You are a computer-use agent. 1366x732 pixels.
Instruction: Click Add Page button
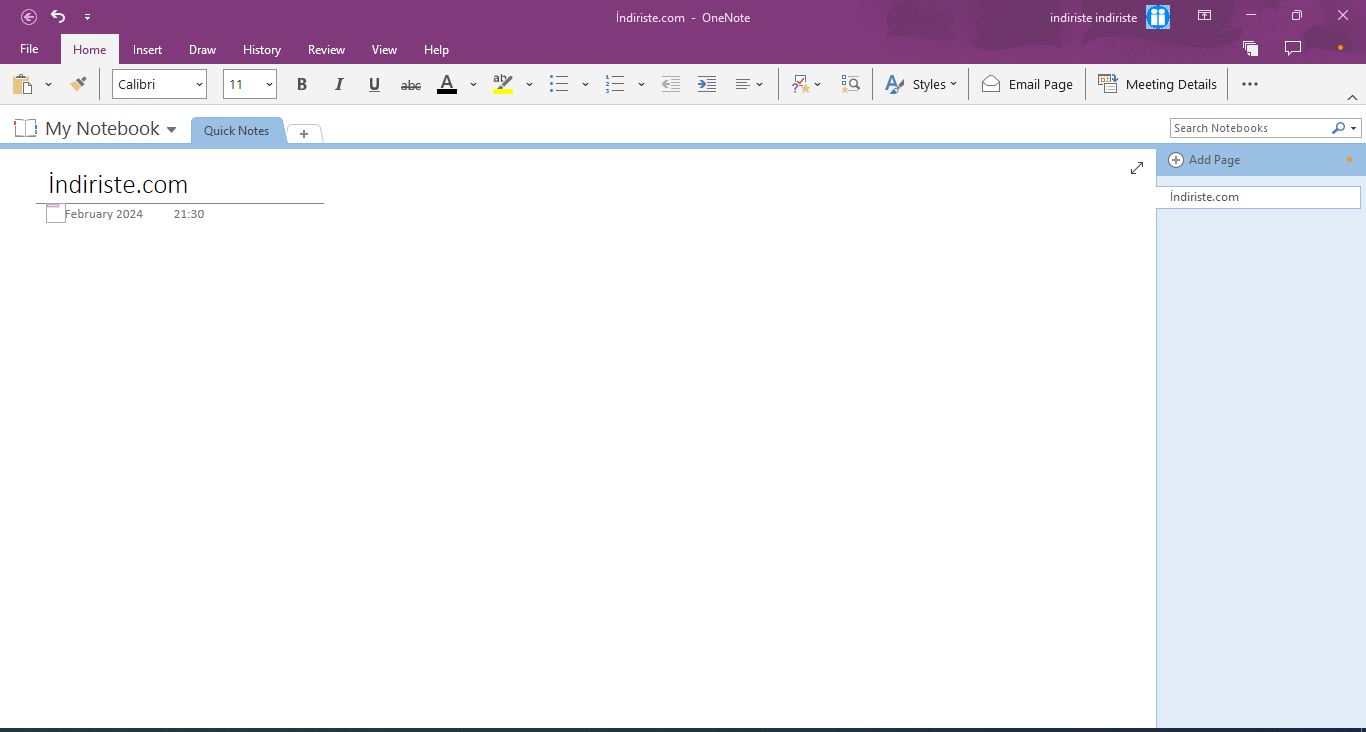tap(1204, 160)
